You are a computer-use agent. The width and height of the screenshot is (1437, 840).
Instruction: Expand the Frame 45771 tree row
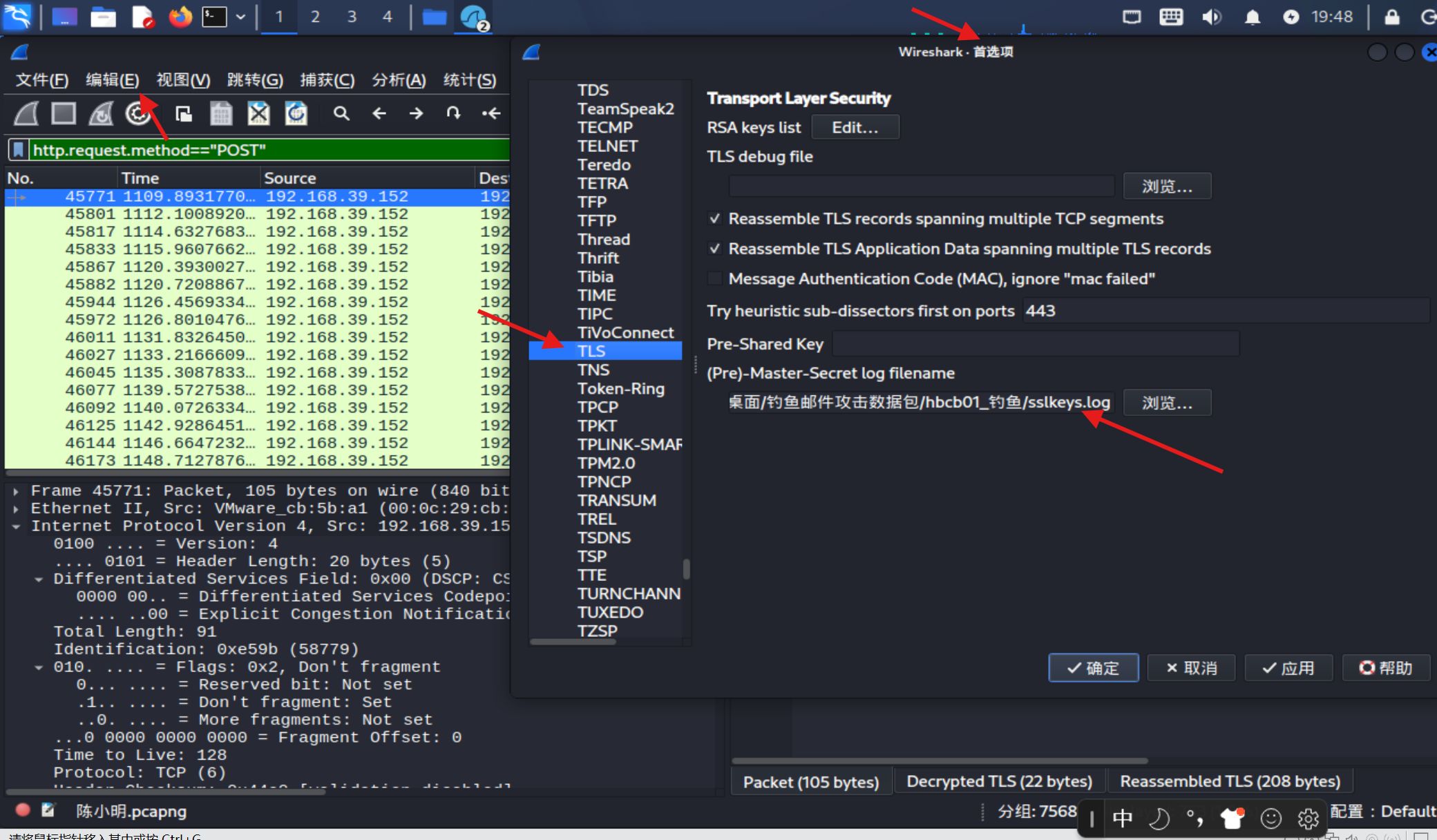16,491
